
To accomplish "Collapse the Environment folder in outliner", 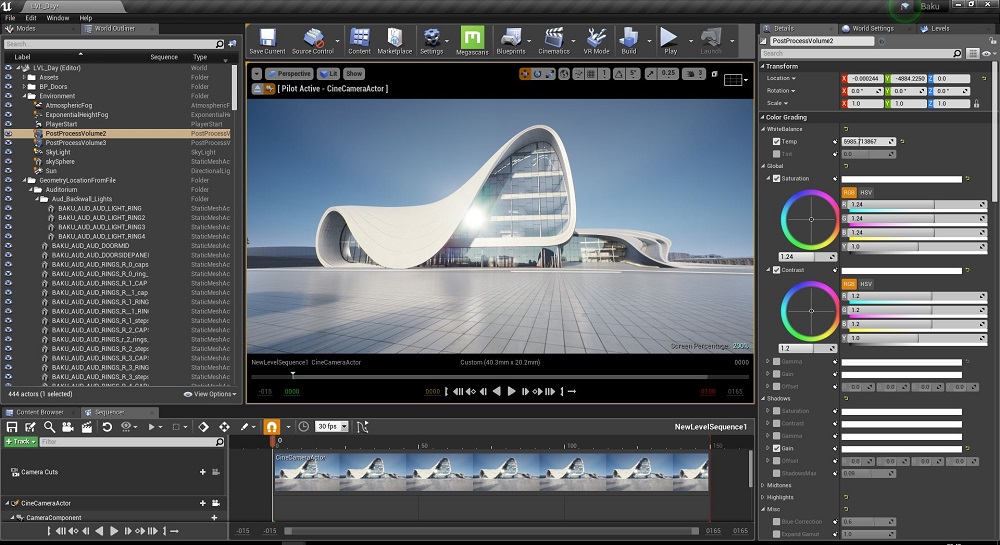I will pos(24,96).
